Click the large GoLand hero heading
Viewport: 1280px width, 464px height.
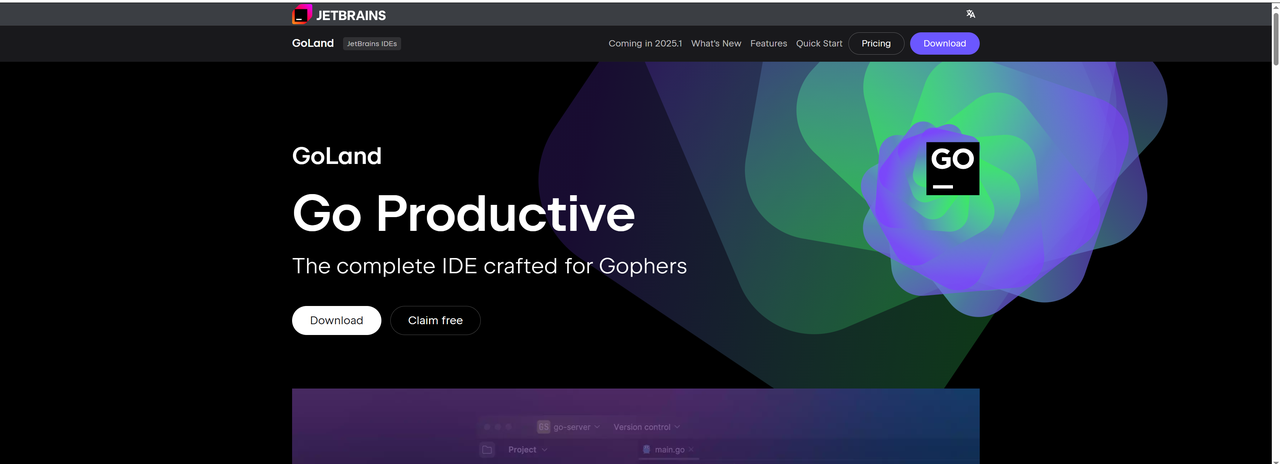point(336,156)
